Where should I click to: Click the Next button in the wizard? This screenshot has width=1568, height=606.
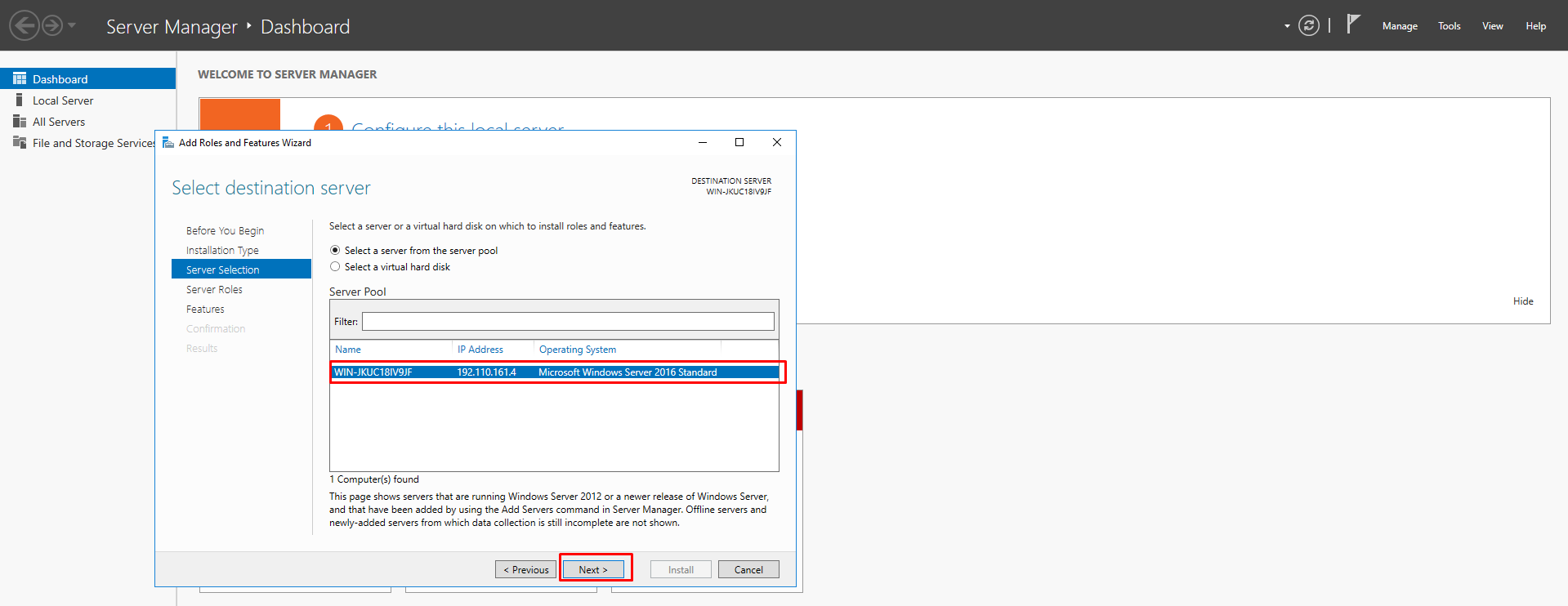tap(594, 569)
